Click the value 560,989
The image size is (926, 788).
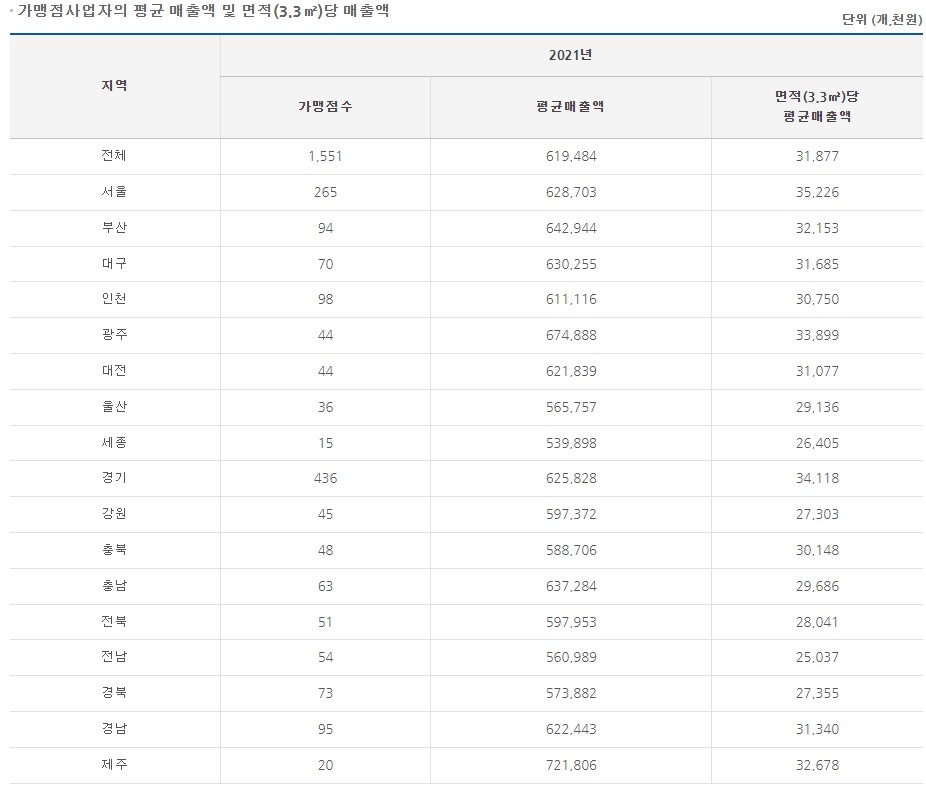click(571, 657)
